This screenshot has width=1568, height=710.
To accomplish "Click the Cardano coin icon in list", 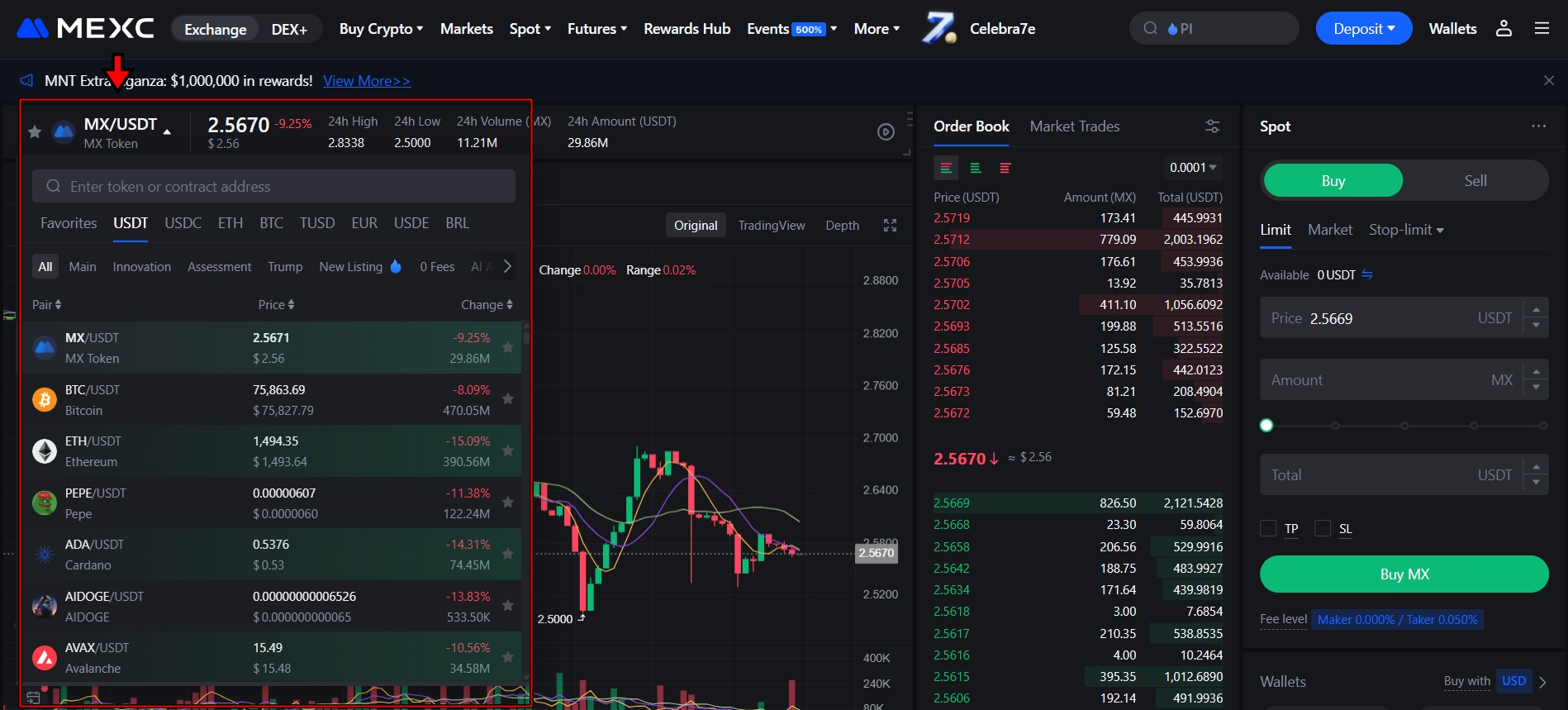I will (45, 555).
